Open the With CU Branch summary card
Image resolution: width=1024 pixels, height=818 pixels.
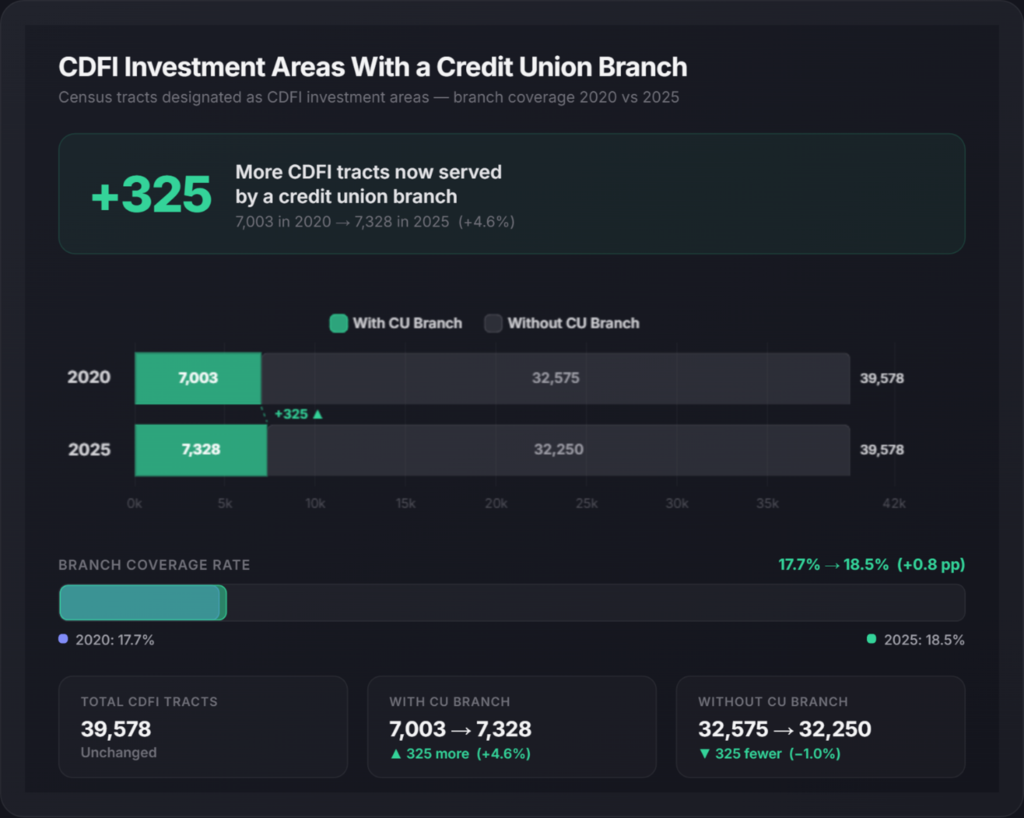(511, 727)
